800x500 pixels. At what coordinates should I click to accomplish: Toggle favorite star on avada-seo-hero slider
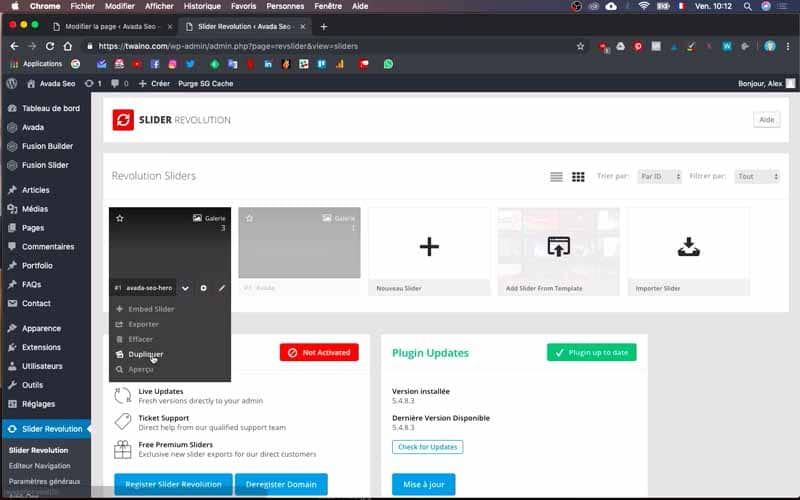(x=120, y=218)
